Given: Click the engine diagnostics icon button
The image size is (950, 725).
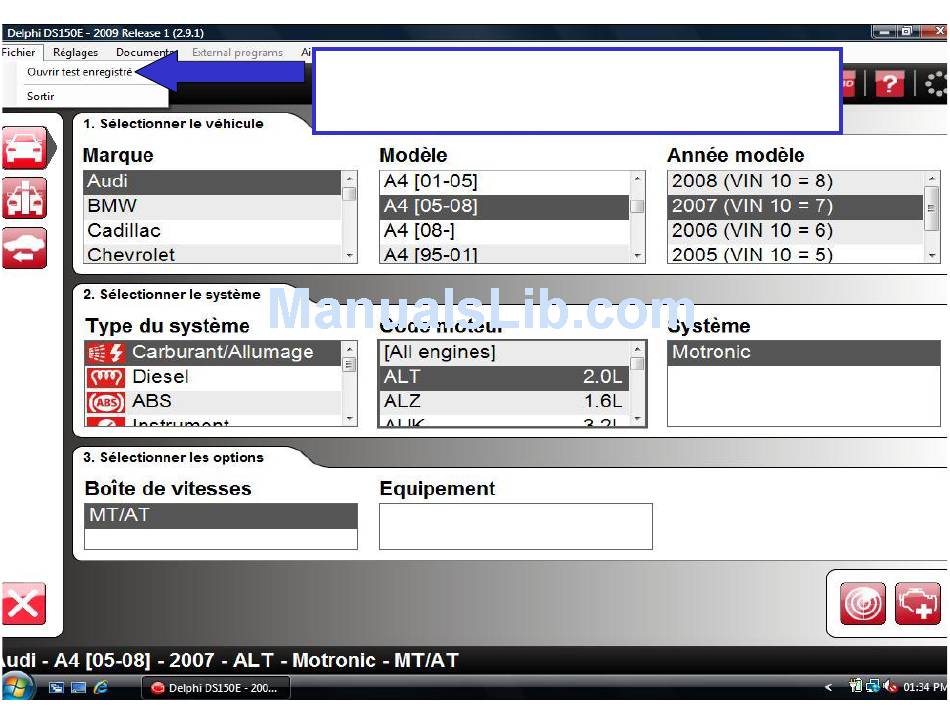Looking at the screenshot, I should pos(917,603).
